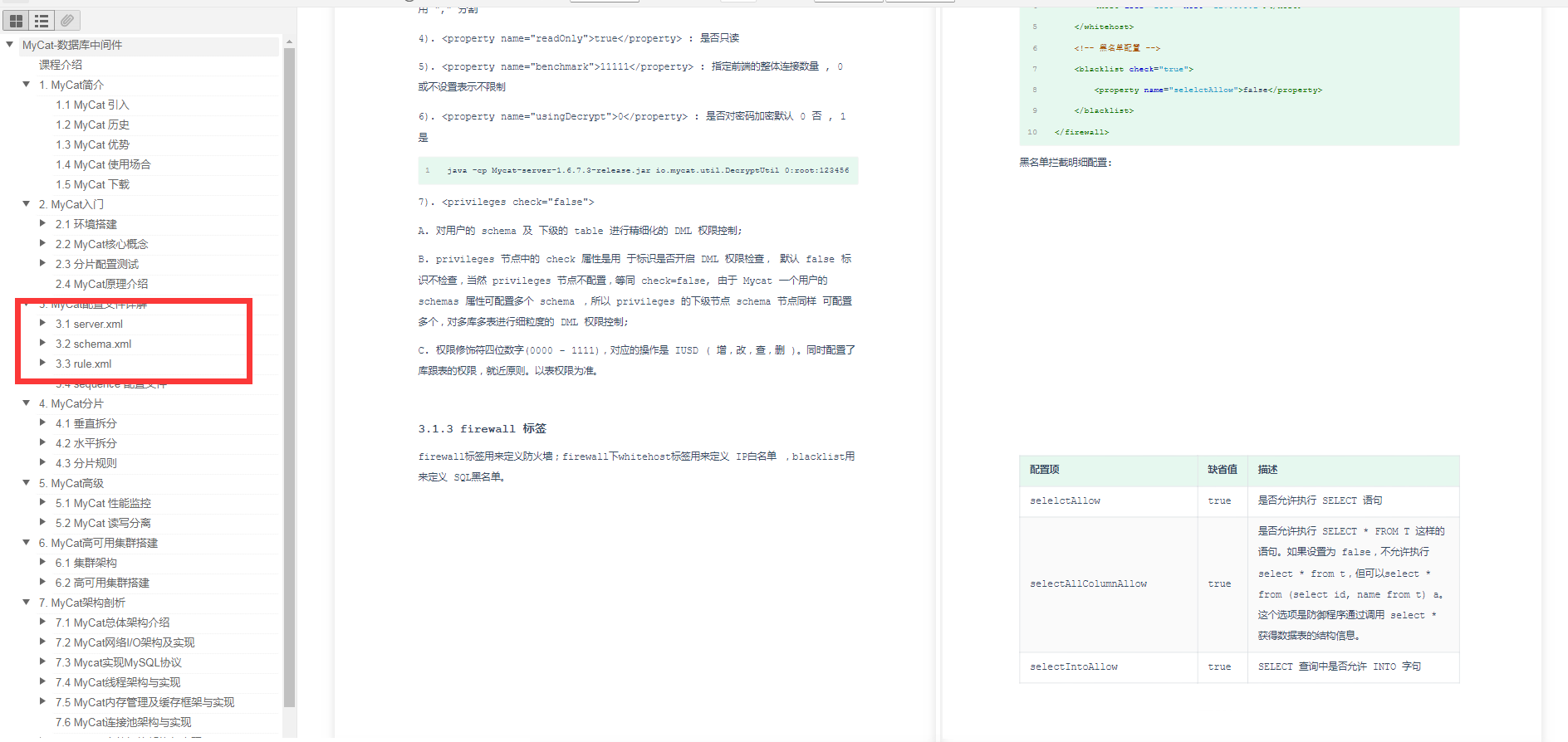
Task: Expand the 4.2 水平拆分 node
Action: pos(43,443)
